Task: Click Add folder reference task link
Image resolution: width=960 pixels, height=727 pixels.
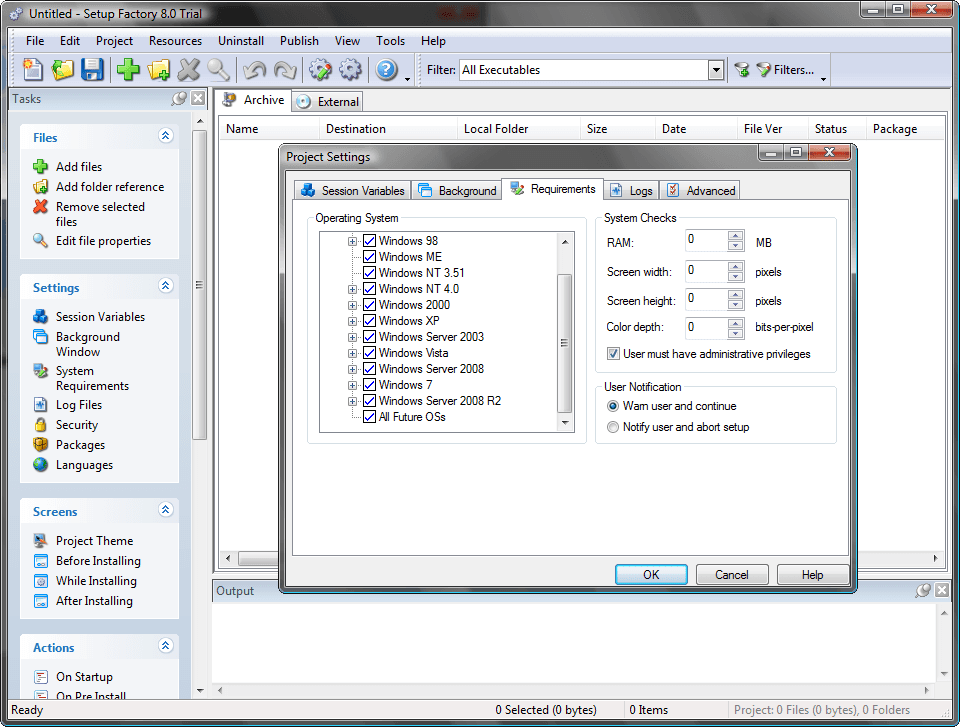Action: [110, 187]
